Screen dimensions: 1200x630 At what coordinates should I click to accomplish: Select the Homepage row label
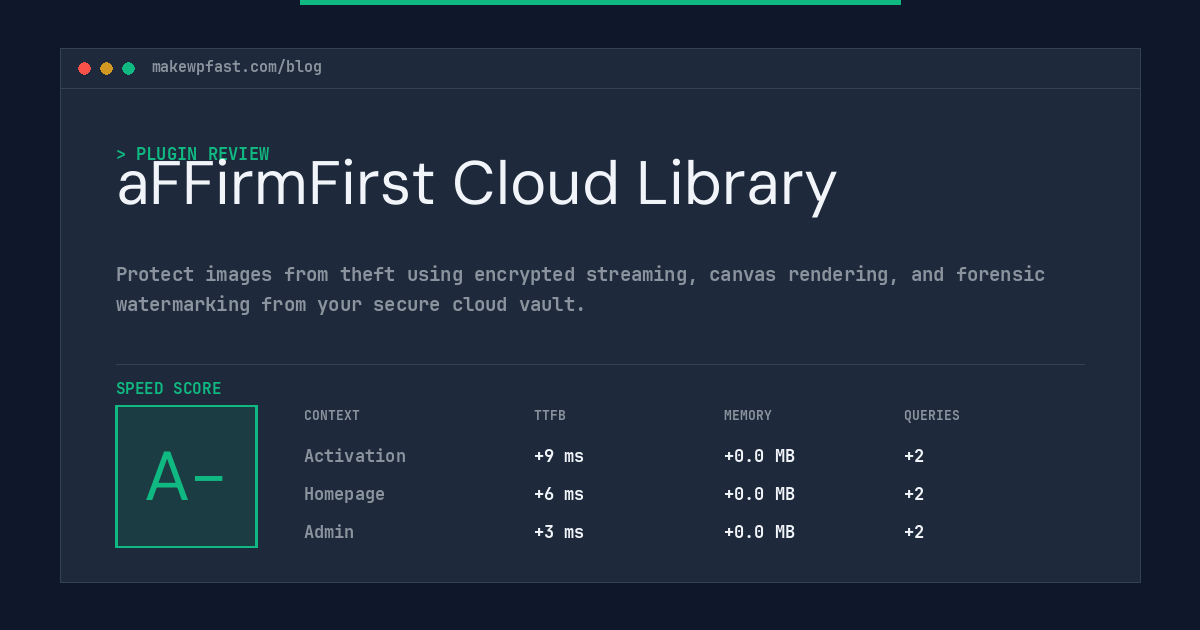pos(344,494)
